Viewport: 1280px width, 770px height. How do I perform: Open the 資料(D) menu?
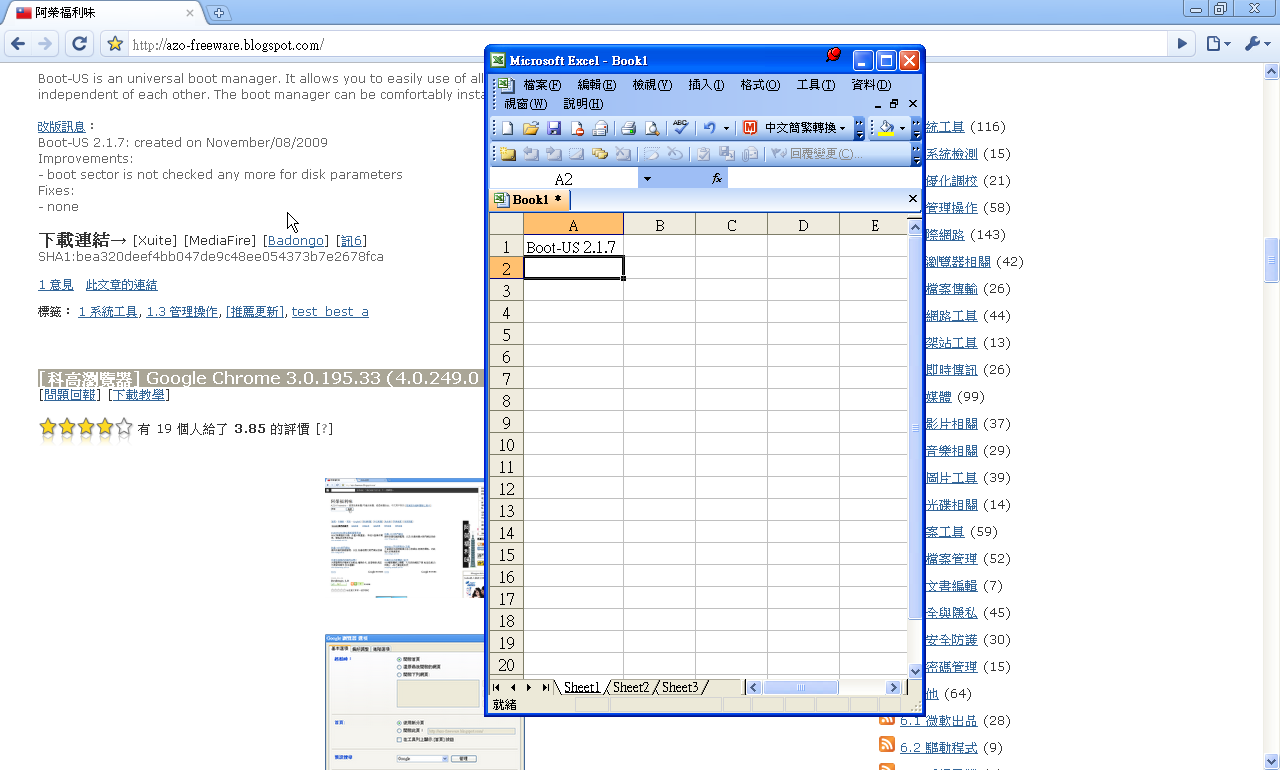point(871,85)
